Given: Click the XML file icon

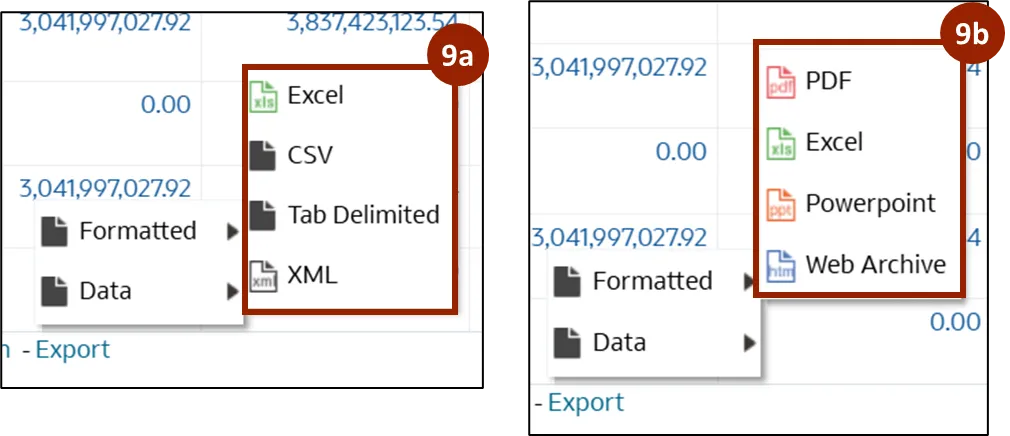Looking at the screenshot, I should click(x=262, y=276).
